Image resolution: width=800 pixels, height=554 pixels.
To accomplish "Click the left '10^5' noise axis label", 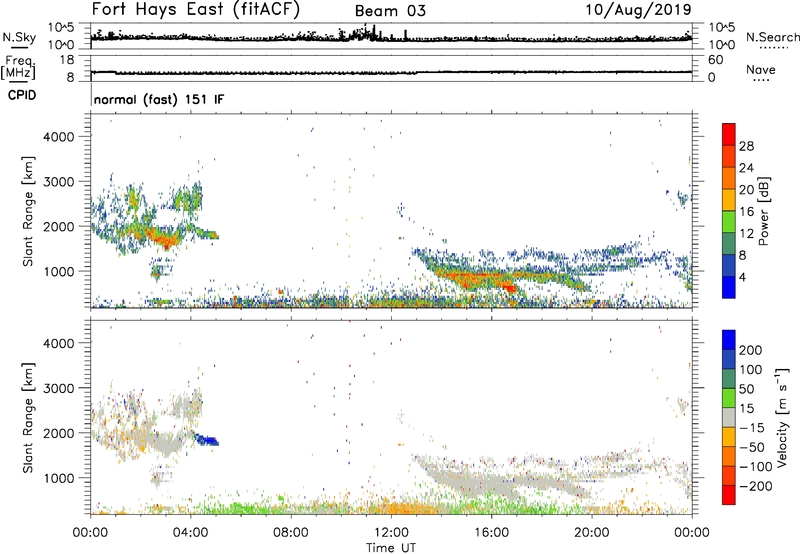I will pos(61,28).
